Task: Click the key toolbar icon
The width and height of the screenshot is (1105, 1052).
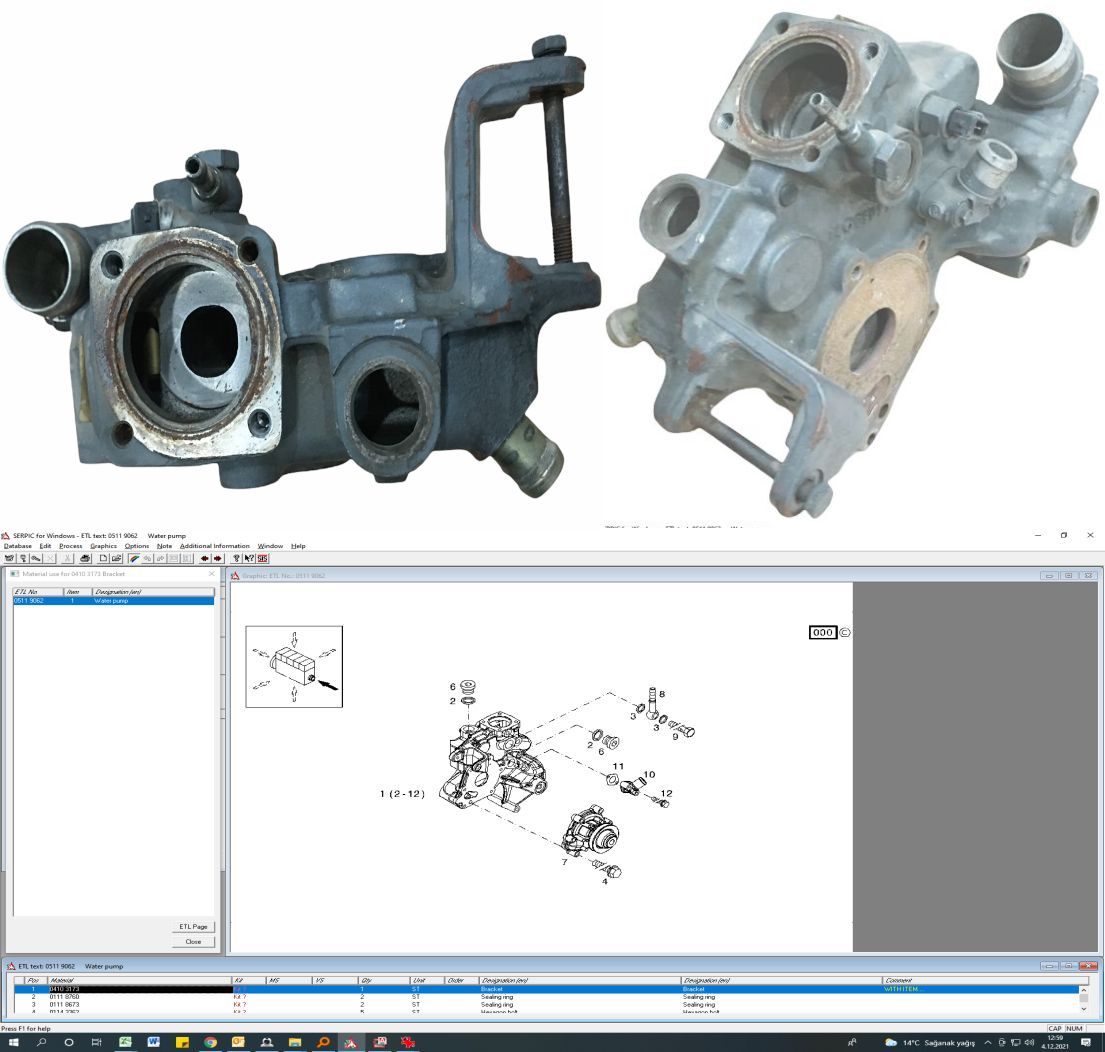Action: (x=36, y=558)
